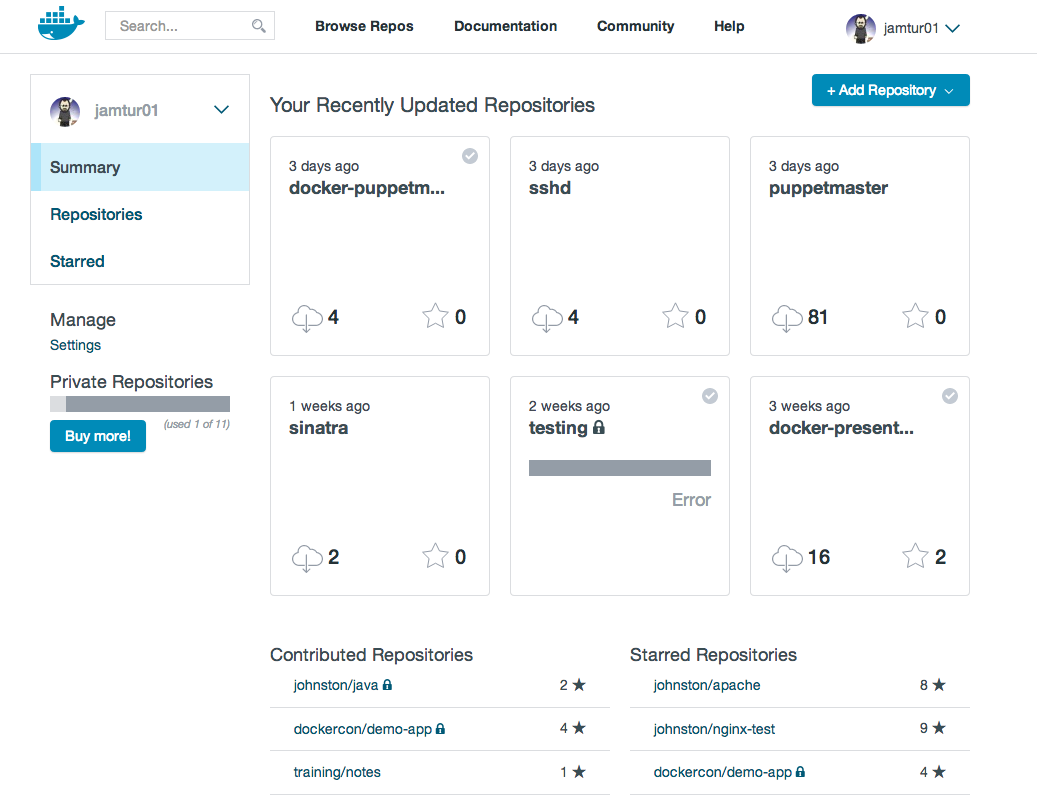Open the sinatra repository title
This screenshot has height=799, width=1037.
[318, 429]
